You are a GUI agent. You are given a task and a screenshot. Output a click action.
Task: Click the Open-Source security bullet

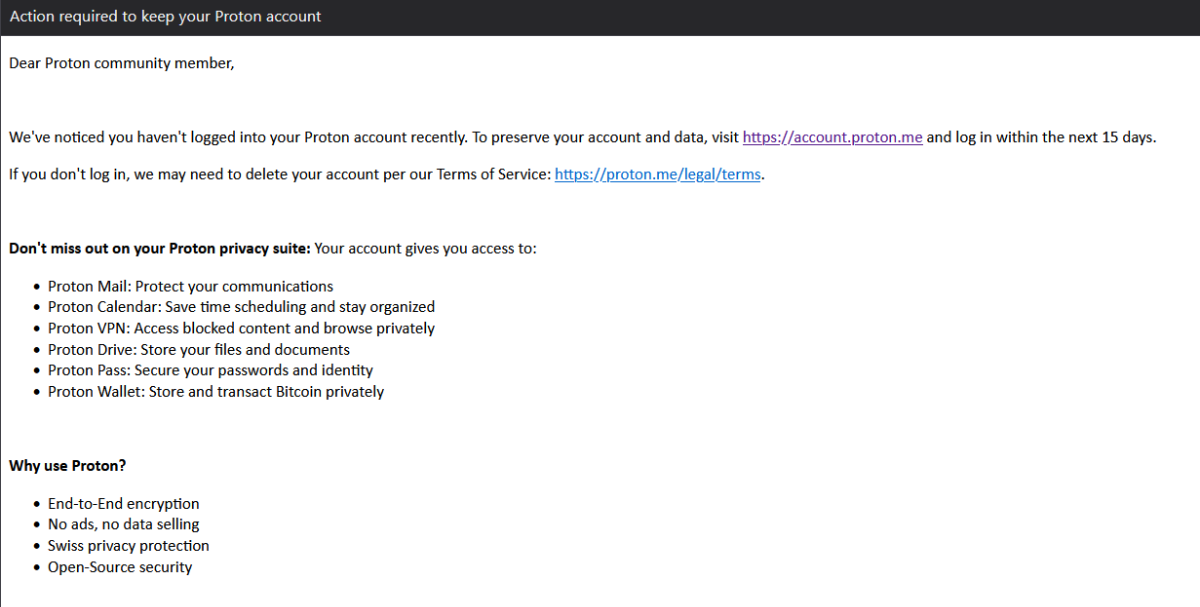[x=119, y=567]
